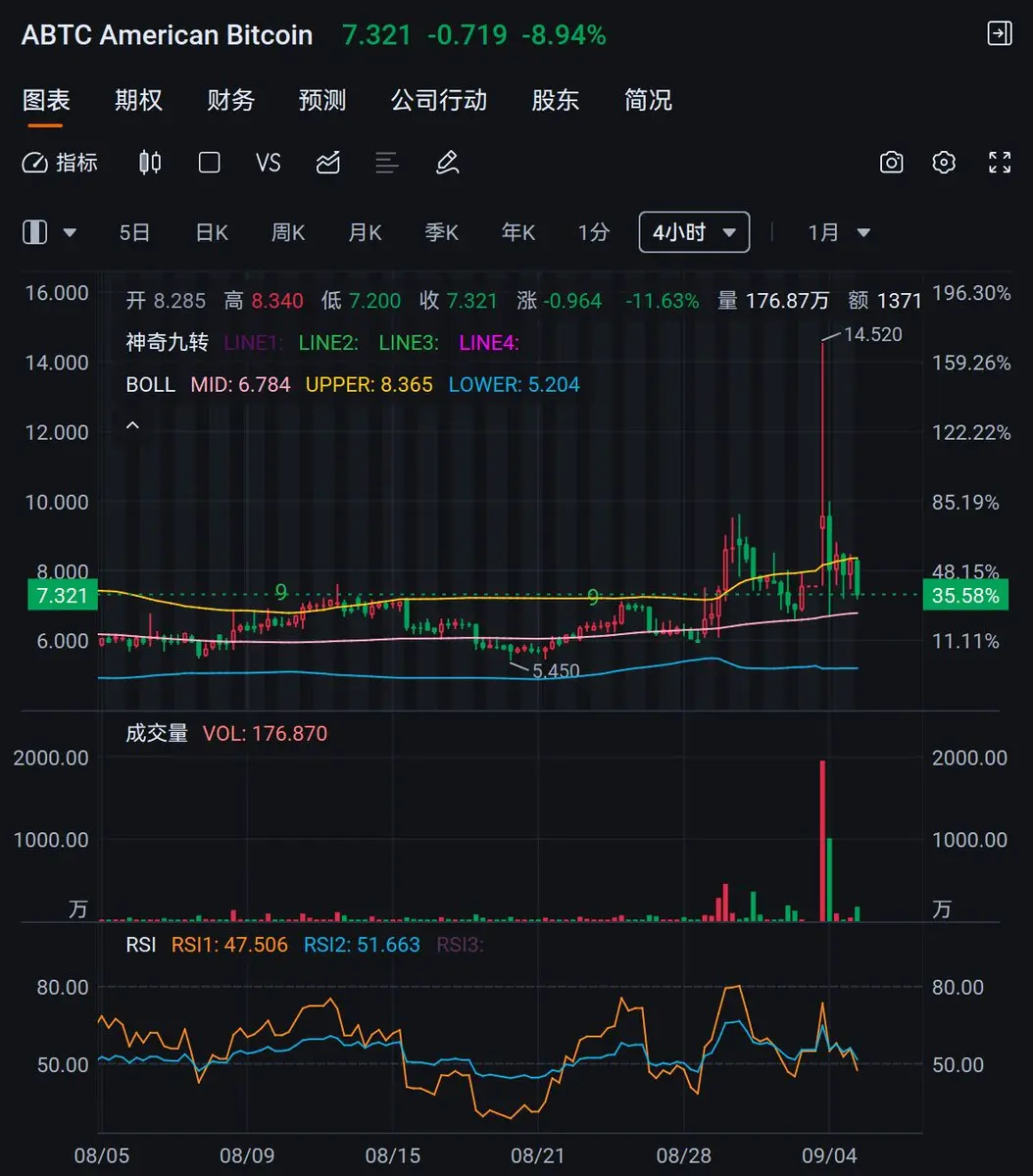1033x1176 pixels.
Task: Open the 预测 tab
Action: click(322, 100)
